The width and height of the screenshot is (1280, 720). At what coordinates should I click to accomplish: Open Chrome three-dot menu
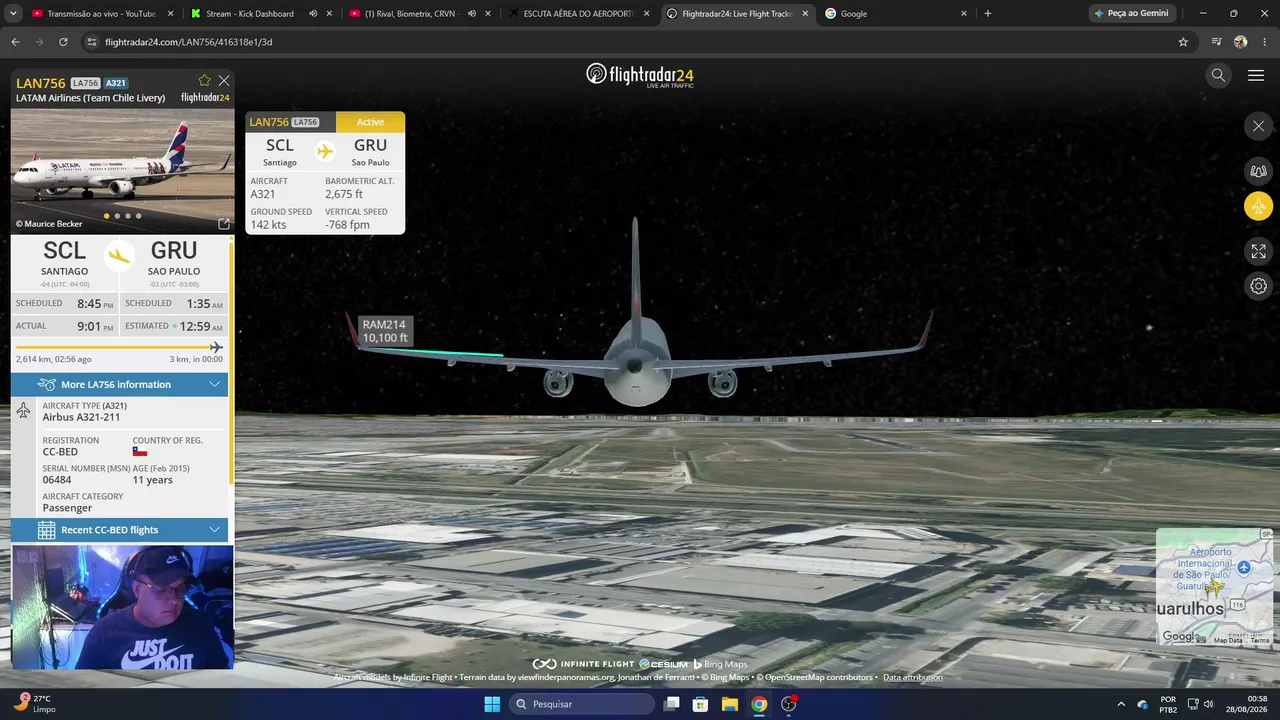pyautogui.click(x=1265, y=42)
